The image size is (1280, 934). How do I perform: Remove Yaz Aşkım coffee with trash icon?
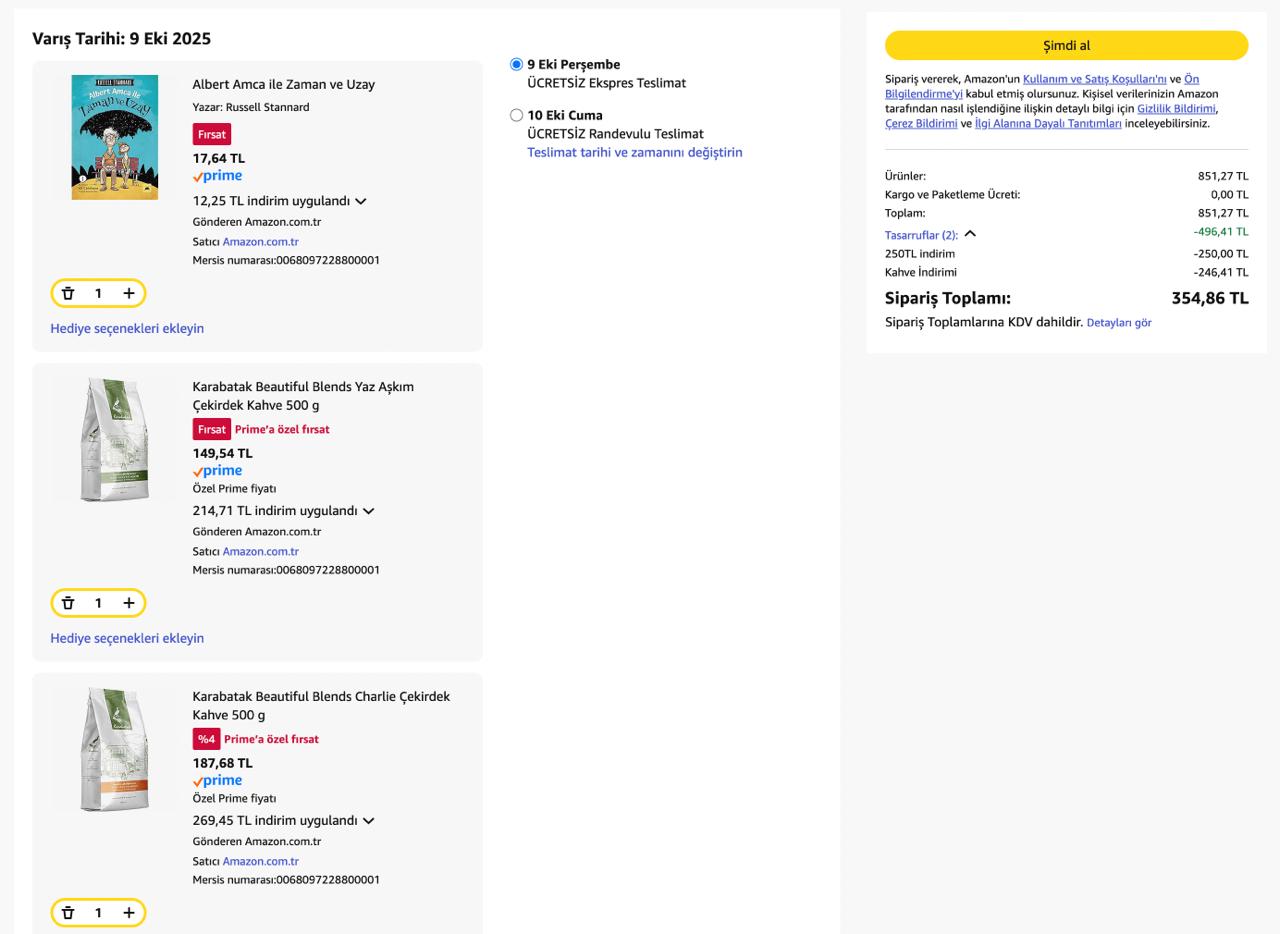click(68, 603)
